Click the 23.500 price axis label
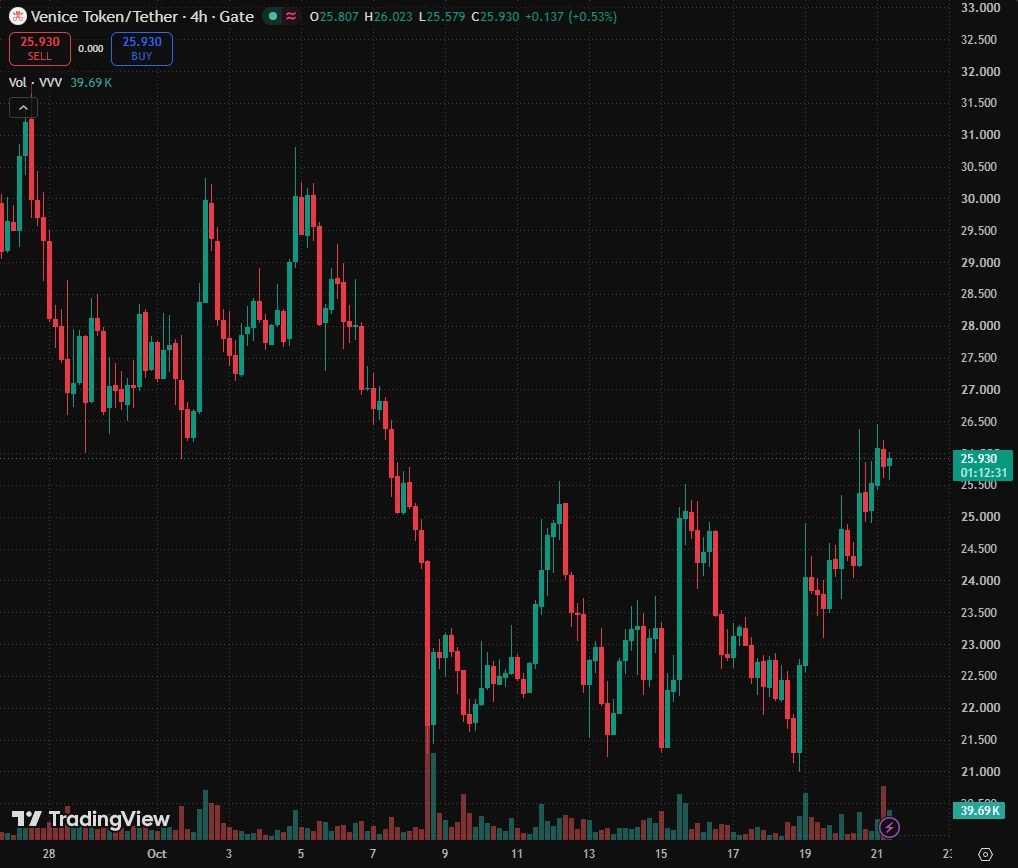This screenshot has height=868, width=1018. point(980,612)
